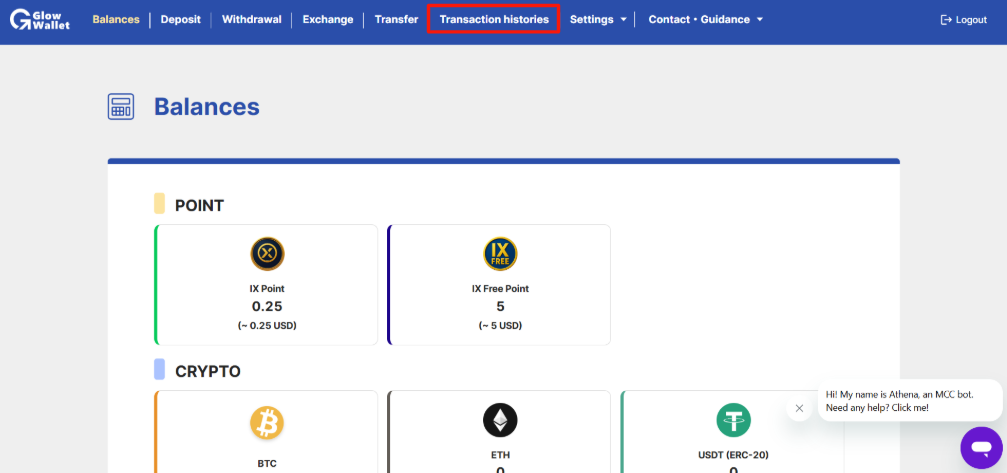
Task: Dismiss the Athena chat bubble
Action: (799, 408)
